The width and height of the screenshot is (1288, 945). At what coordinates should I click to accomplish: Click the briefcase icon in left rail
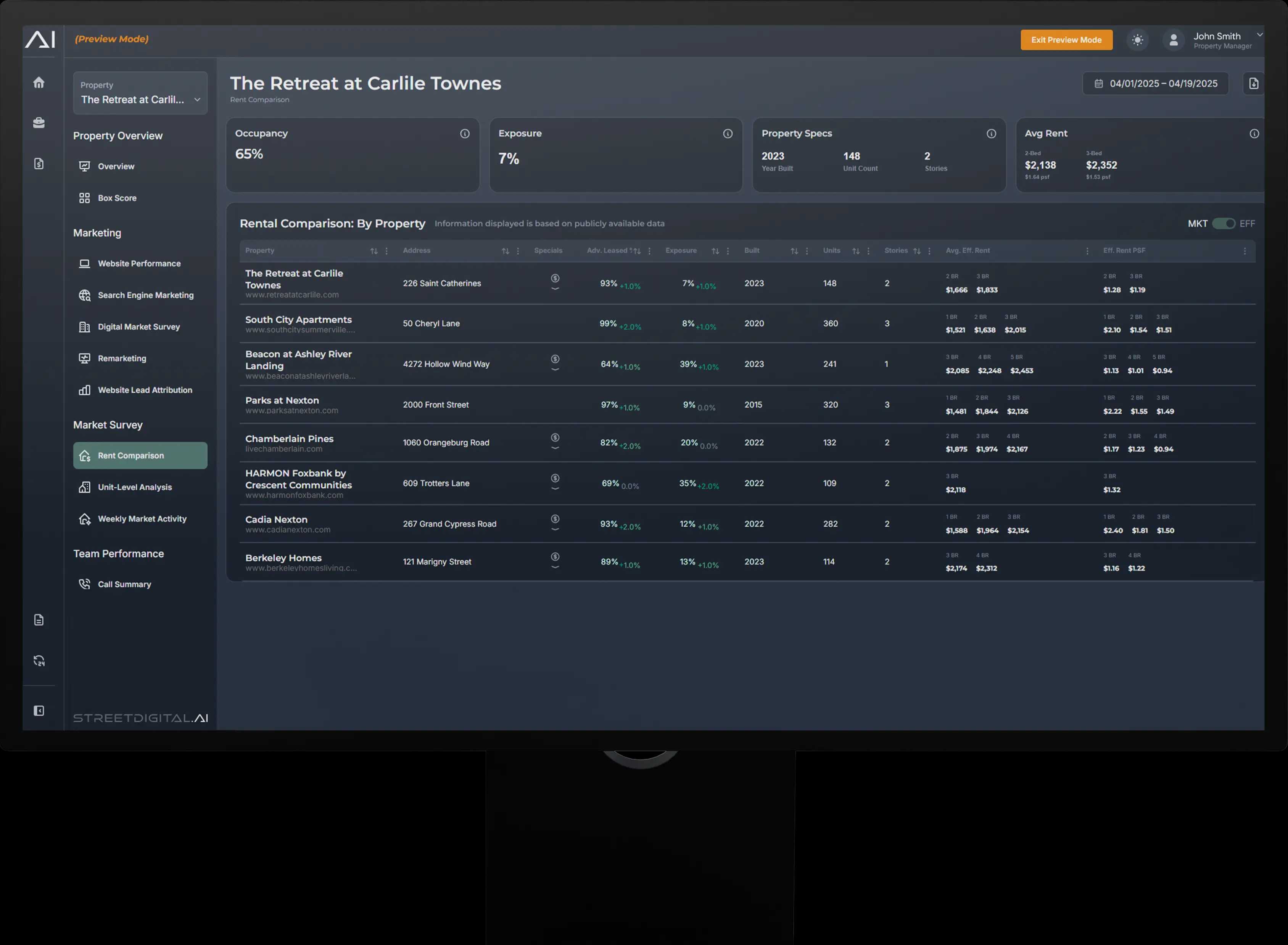pyautogui.click(x=39, y=123)
